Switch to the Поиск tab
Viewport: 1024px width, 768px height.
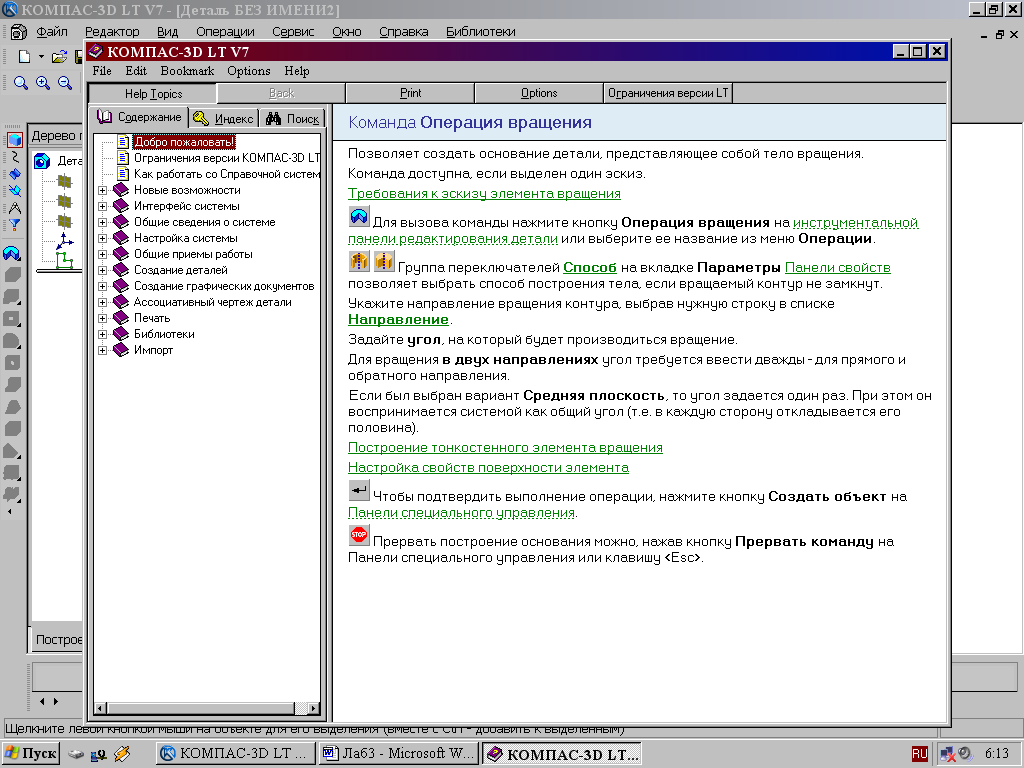pyautogui.click(x=293, y=118)
